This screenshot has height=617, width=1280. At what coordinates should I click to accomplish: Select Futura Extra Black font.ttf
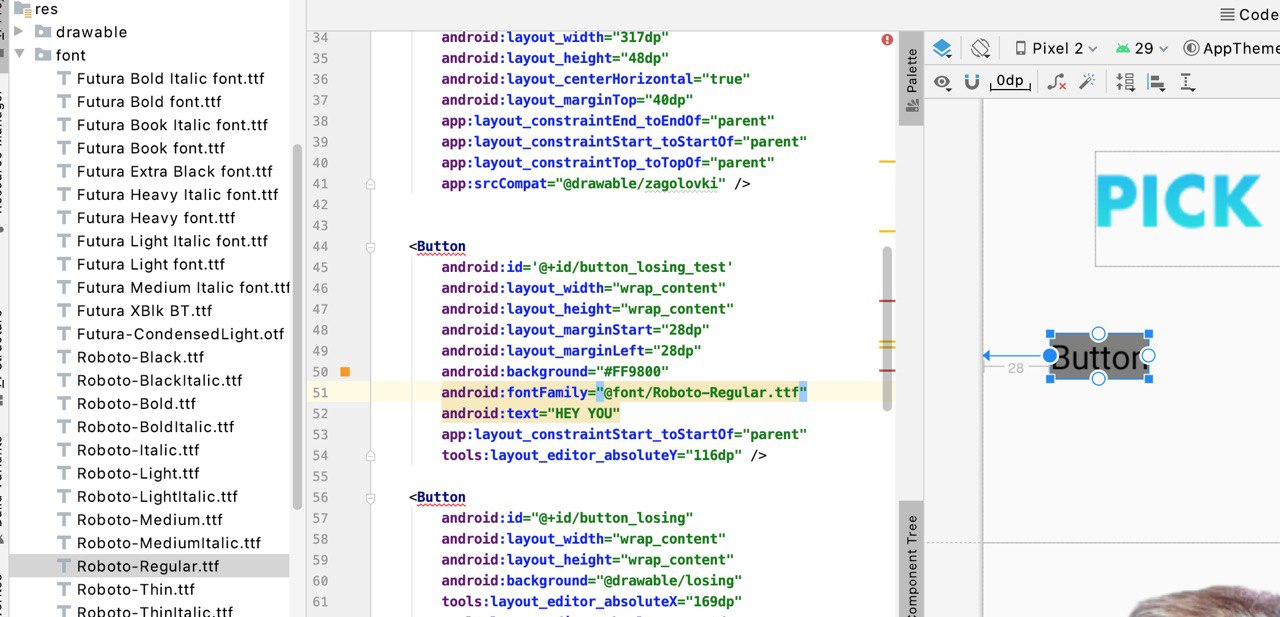click(174, 171)
